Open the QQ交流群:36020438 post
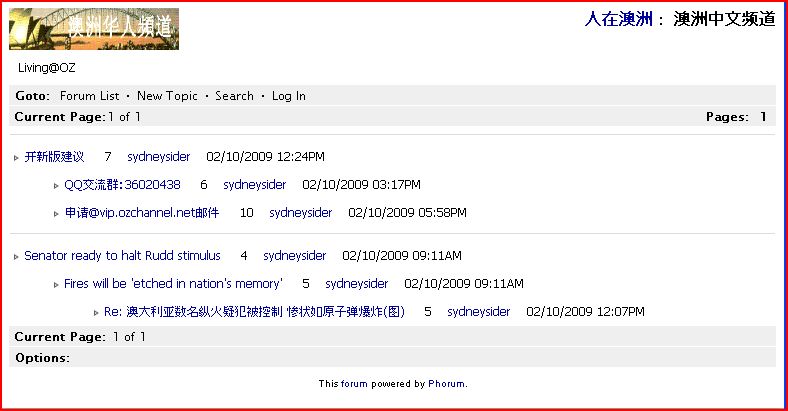This screenshot has height=411, width=788. 122,185
